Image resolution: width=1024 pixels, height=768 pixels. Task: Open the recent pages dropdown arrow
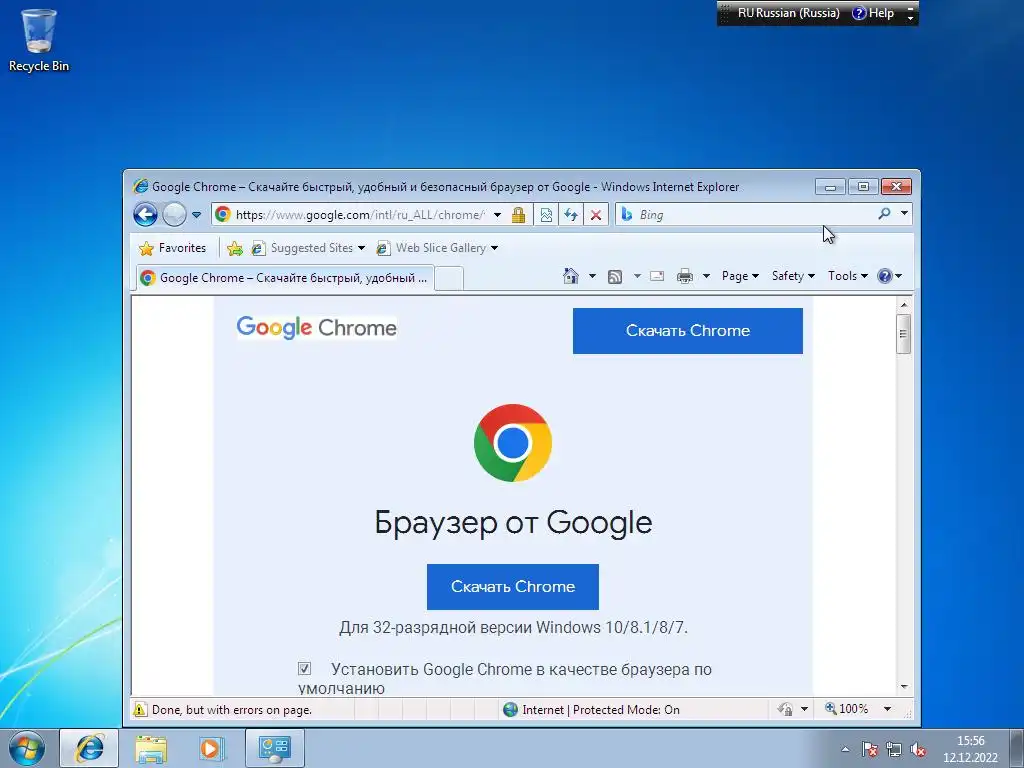(x=197, y=215)
